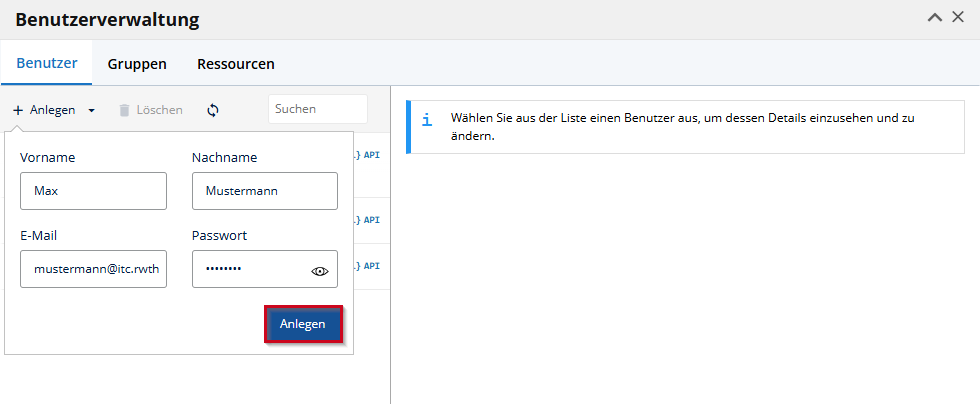Confirm with the blue Anlegen button

point(303,324)
